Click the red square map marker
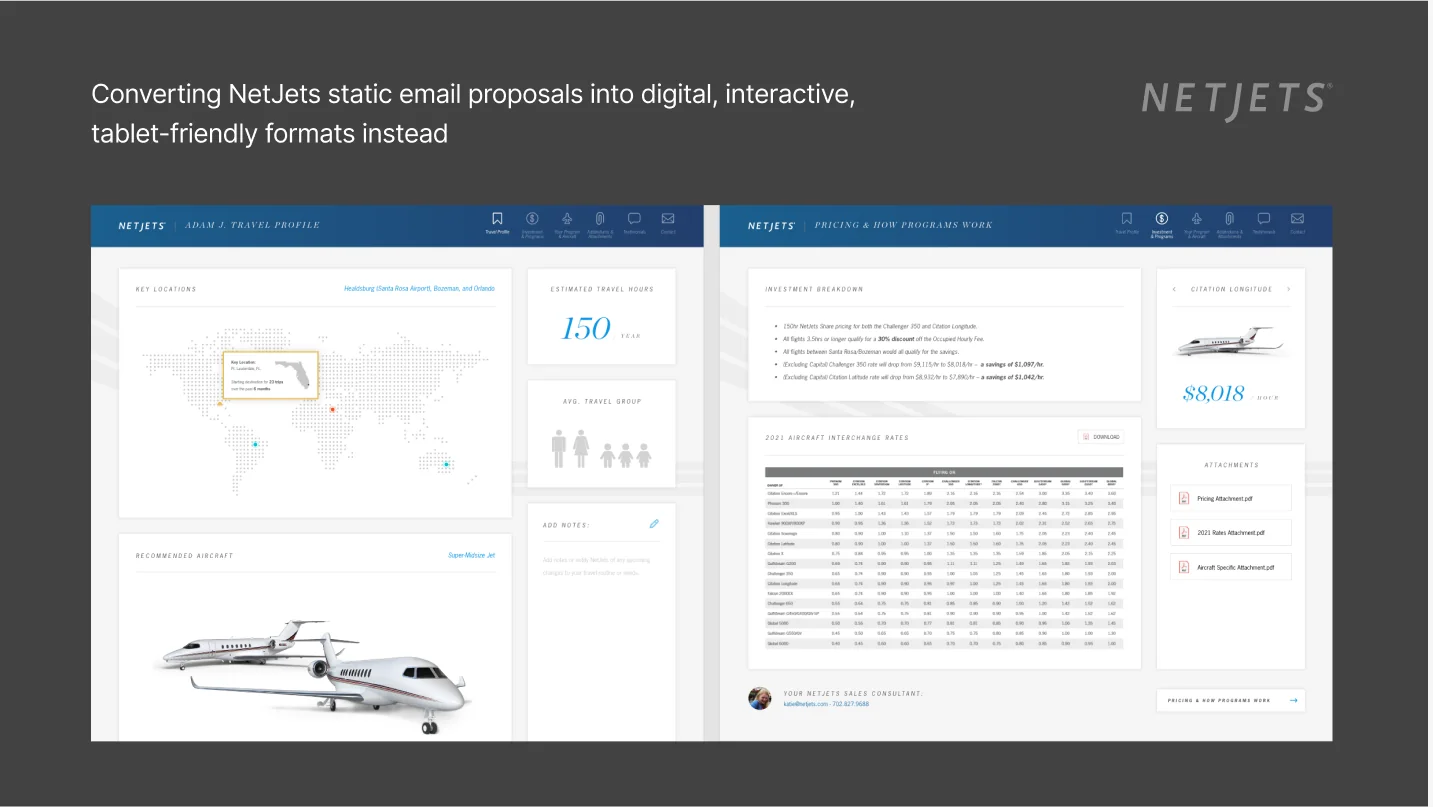This screenshot has height=807, width=1433. 333,408
